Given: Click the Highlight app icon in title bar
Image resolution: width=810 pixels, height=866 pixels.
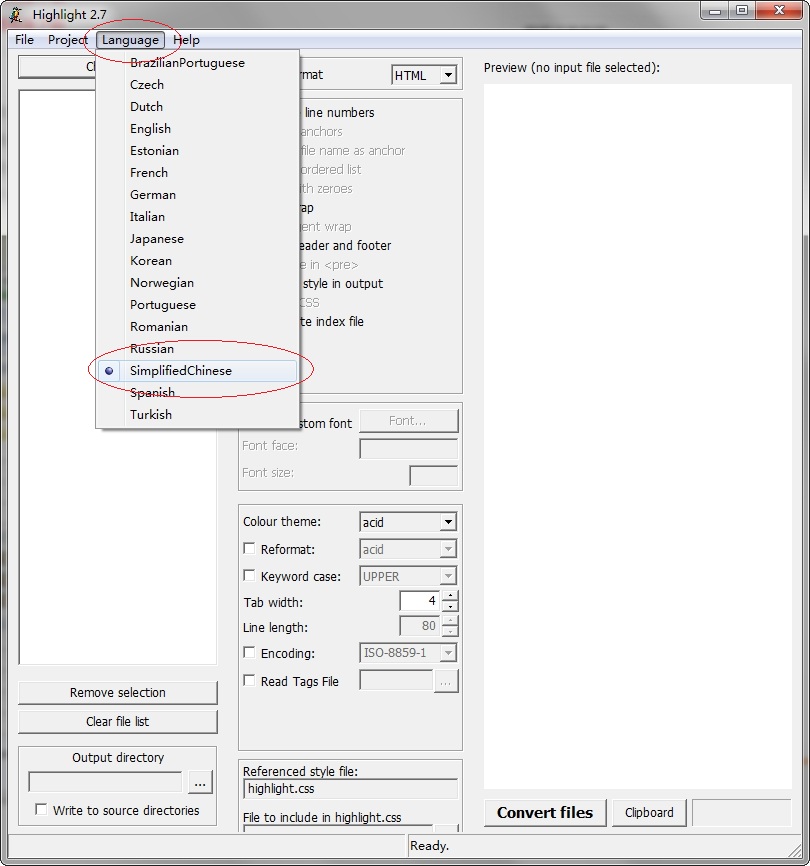Looking at the screenshot, I should point(15,14).
